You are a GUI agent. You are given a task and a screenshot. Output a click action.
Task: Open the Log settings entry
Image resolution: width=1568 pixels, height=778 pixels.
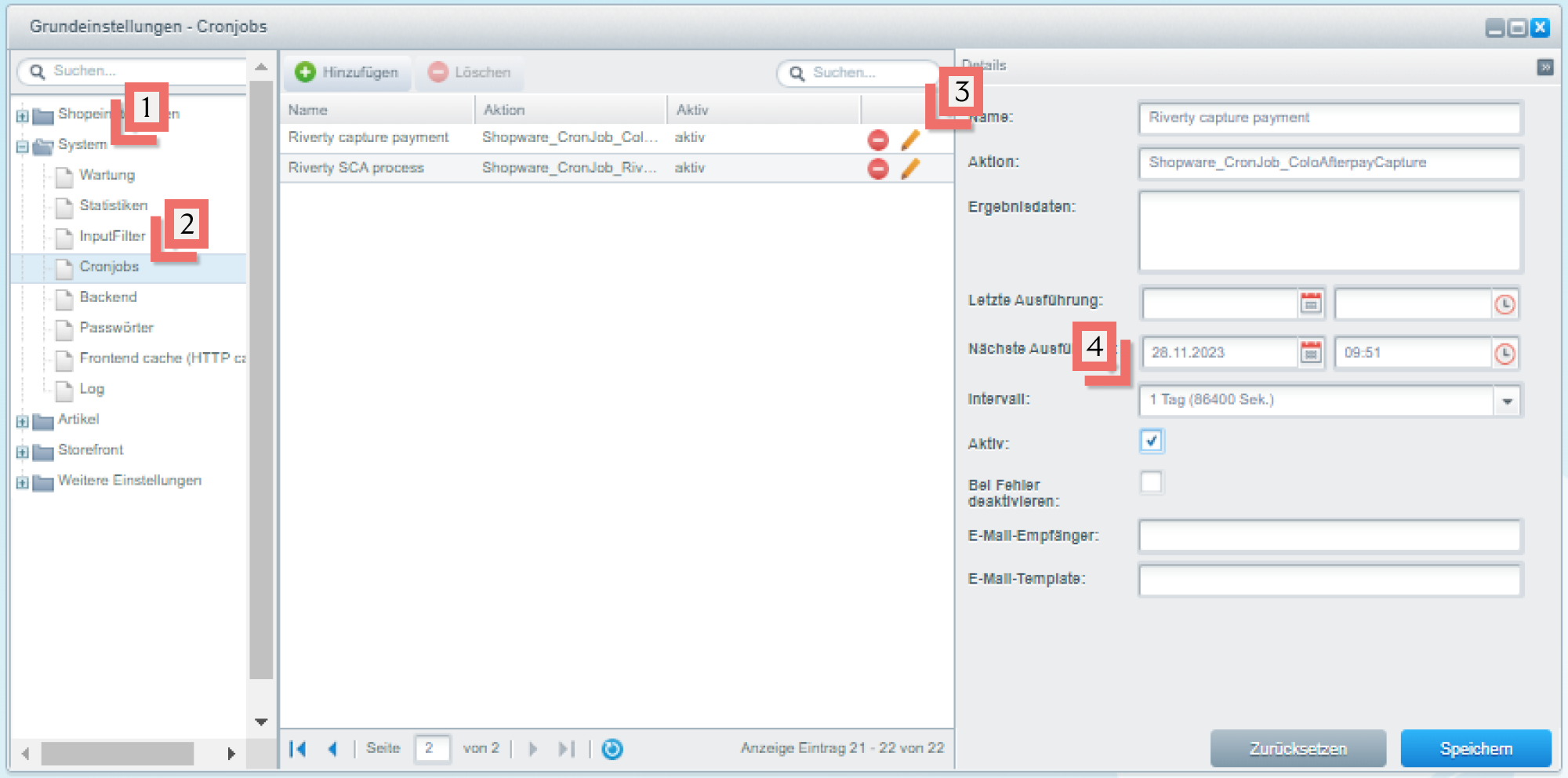92,389
